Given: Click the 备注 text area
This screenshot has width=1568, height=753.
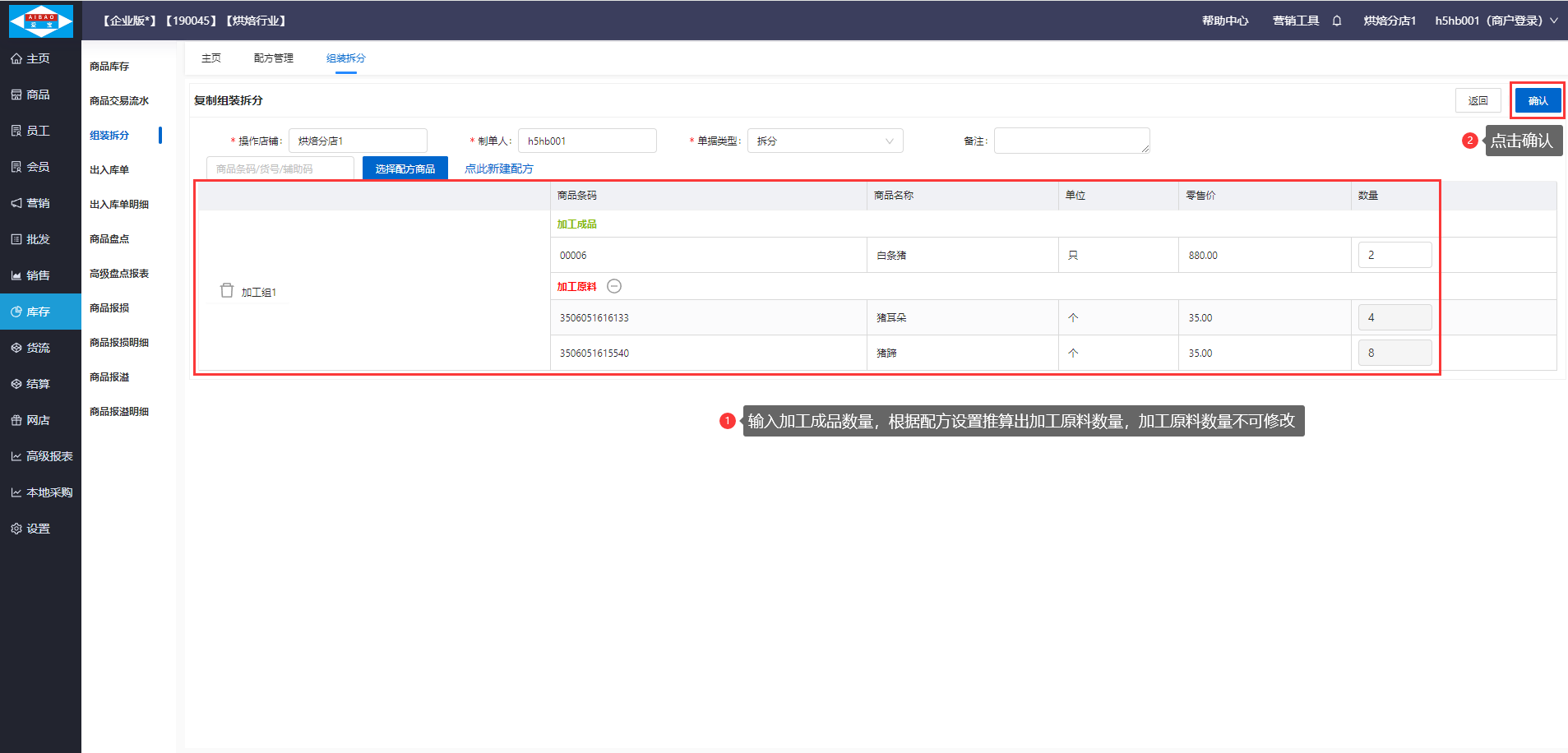Looking at the screenshot, I should (1071, 141).
